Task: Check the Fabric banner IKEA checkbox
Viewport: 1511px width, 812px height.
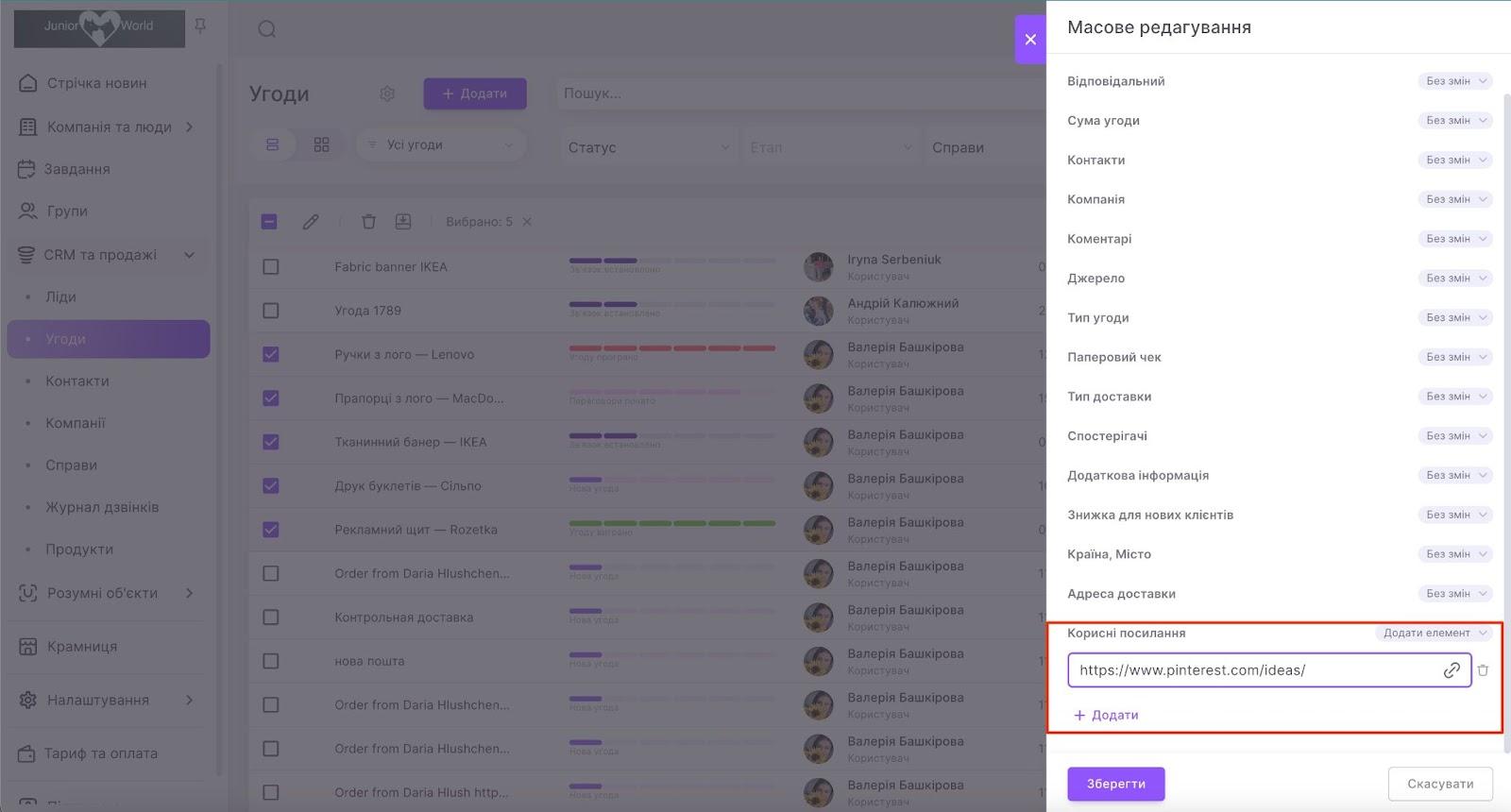Action: pyautogui.click(x=271, y=267)
